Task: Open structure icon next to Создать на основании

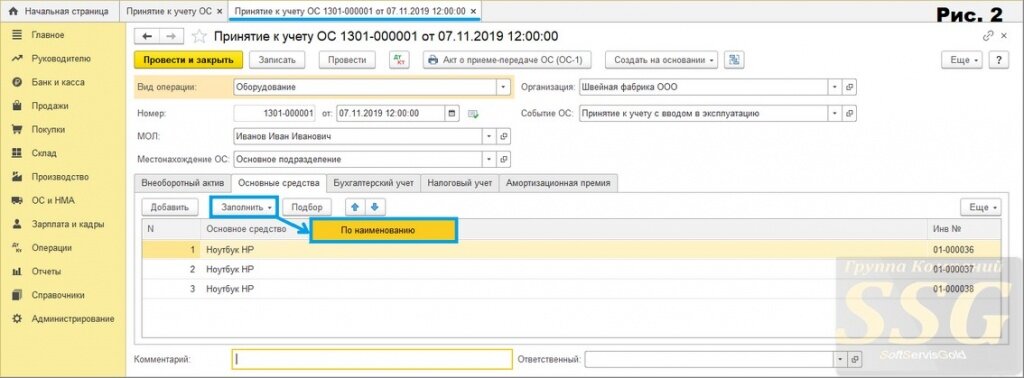Action: [735, 59]
